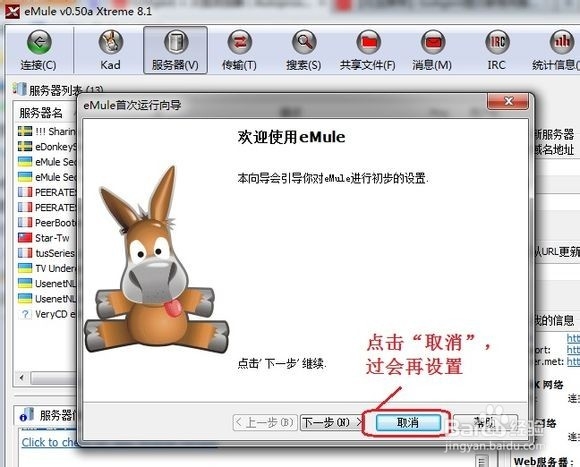Select the first UsenetNL server row
The image size is (580, 467).
point(46,283)
